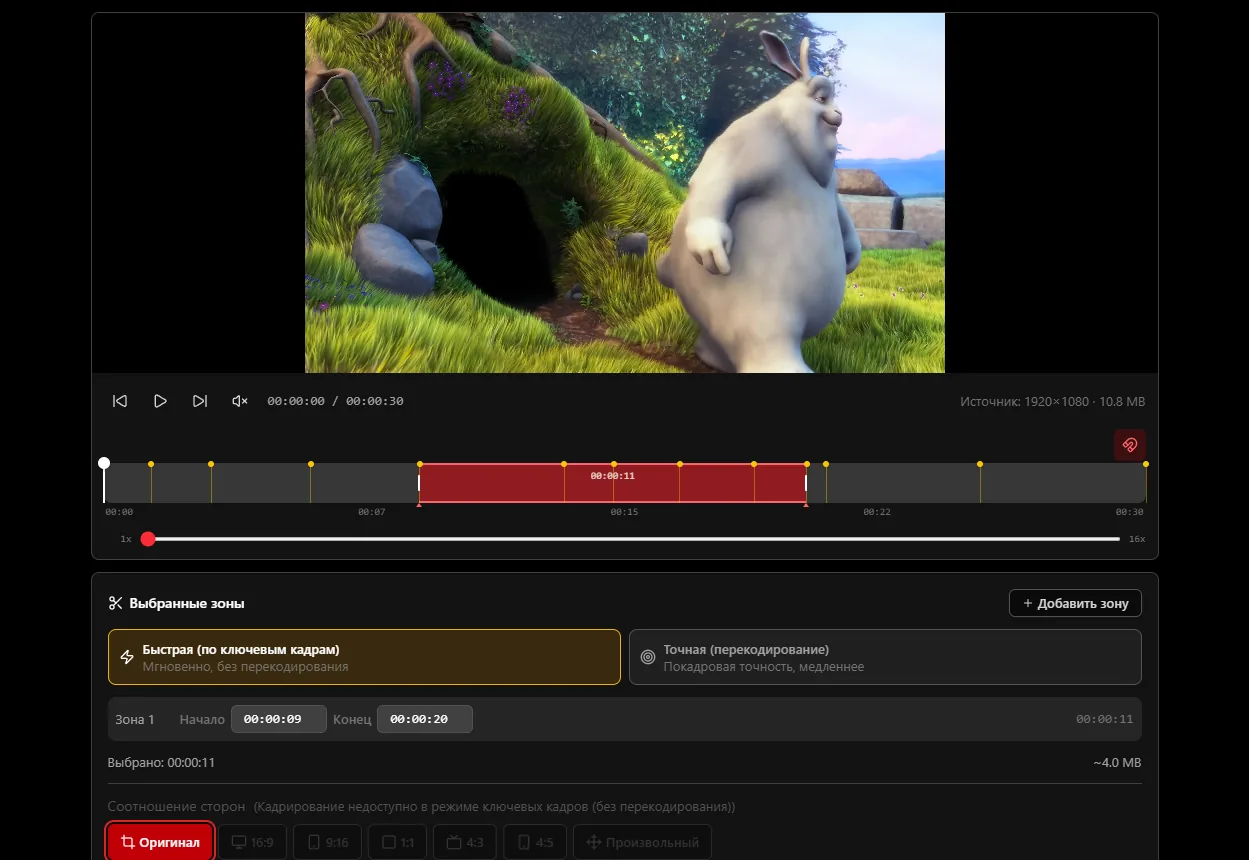1250x860 pixels.
Task: Select Original aspect ratio
Action: 160,842
